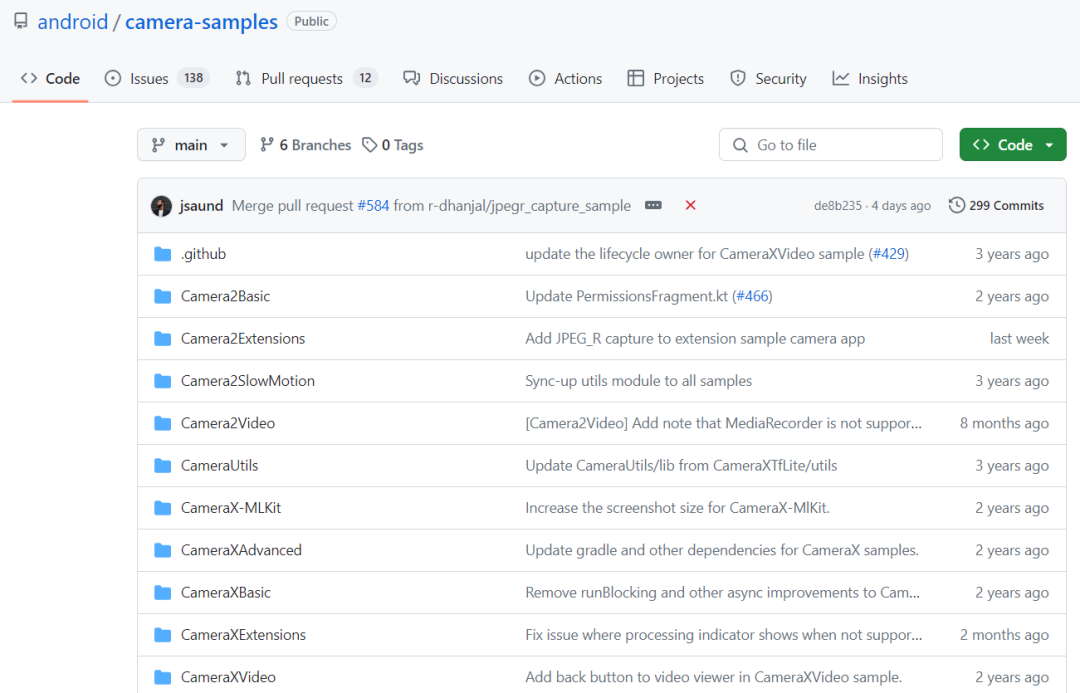Screen dimensions: 1080x693
Task: Open the CameraUtils folder
Action: pos(219,466)
